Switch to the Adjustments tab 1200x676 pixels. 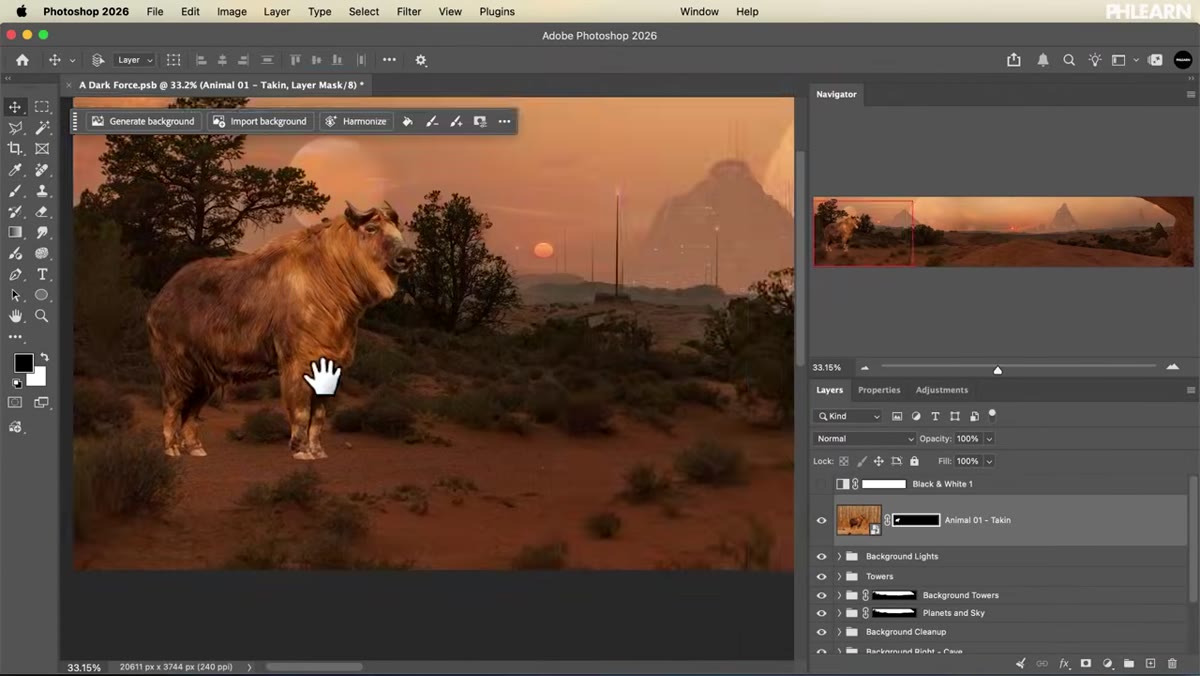942,390
